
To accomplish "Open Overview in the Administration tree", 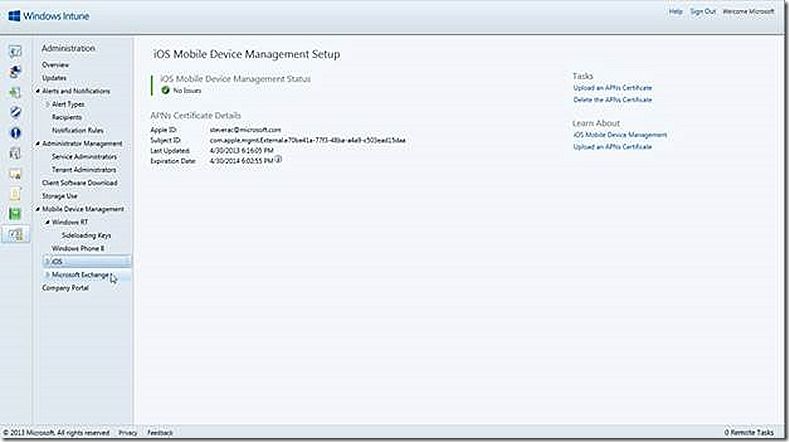I will tap(55, 65).
